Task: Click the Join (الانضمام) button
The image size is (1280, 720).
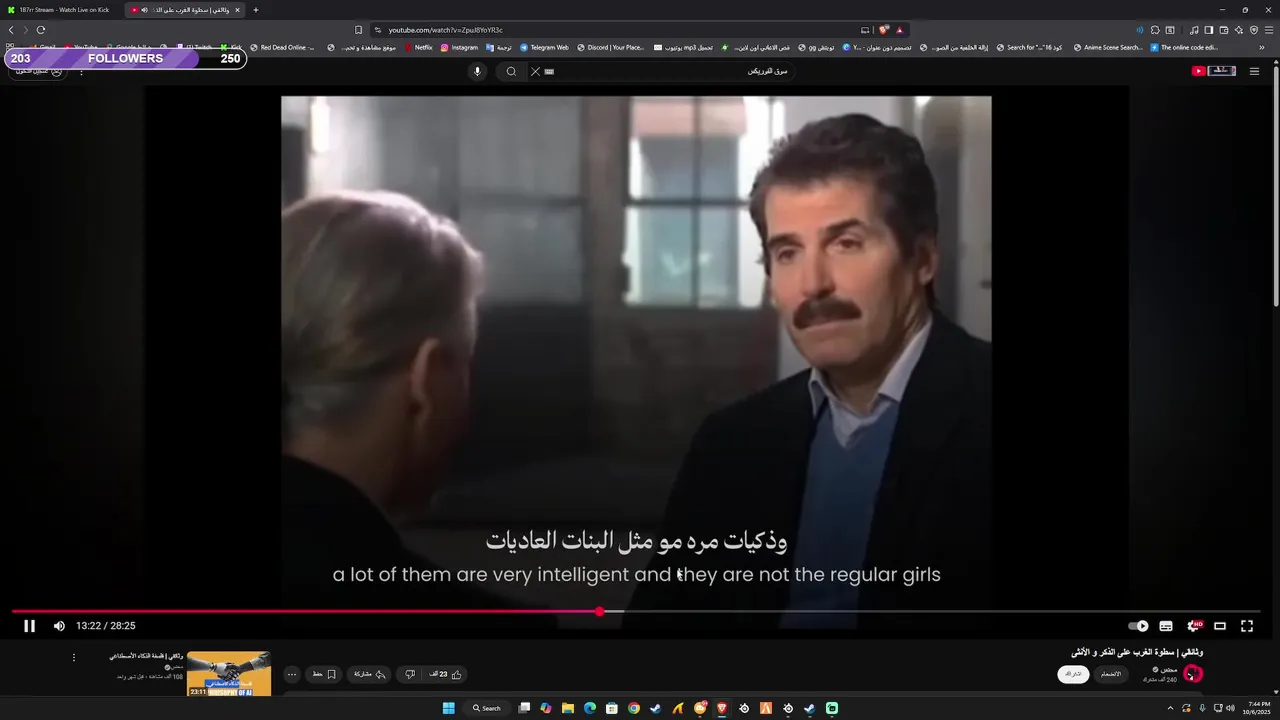Action: point(1111,674)
